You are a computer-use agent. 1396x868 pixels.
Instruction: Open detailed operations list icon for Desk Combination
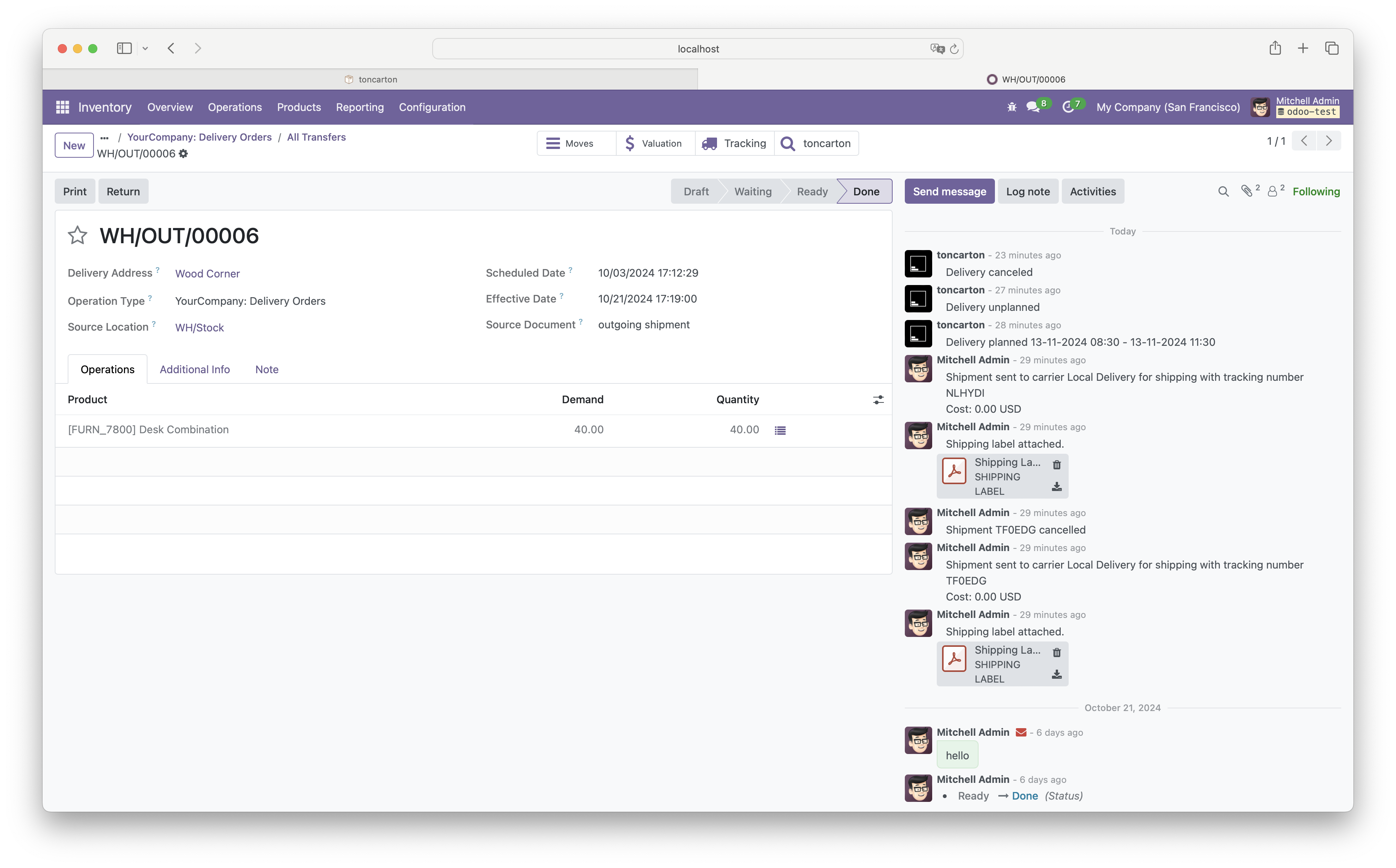pyautogui.click(x=780, y=431)
